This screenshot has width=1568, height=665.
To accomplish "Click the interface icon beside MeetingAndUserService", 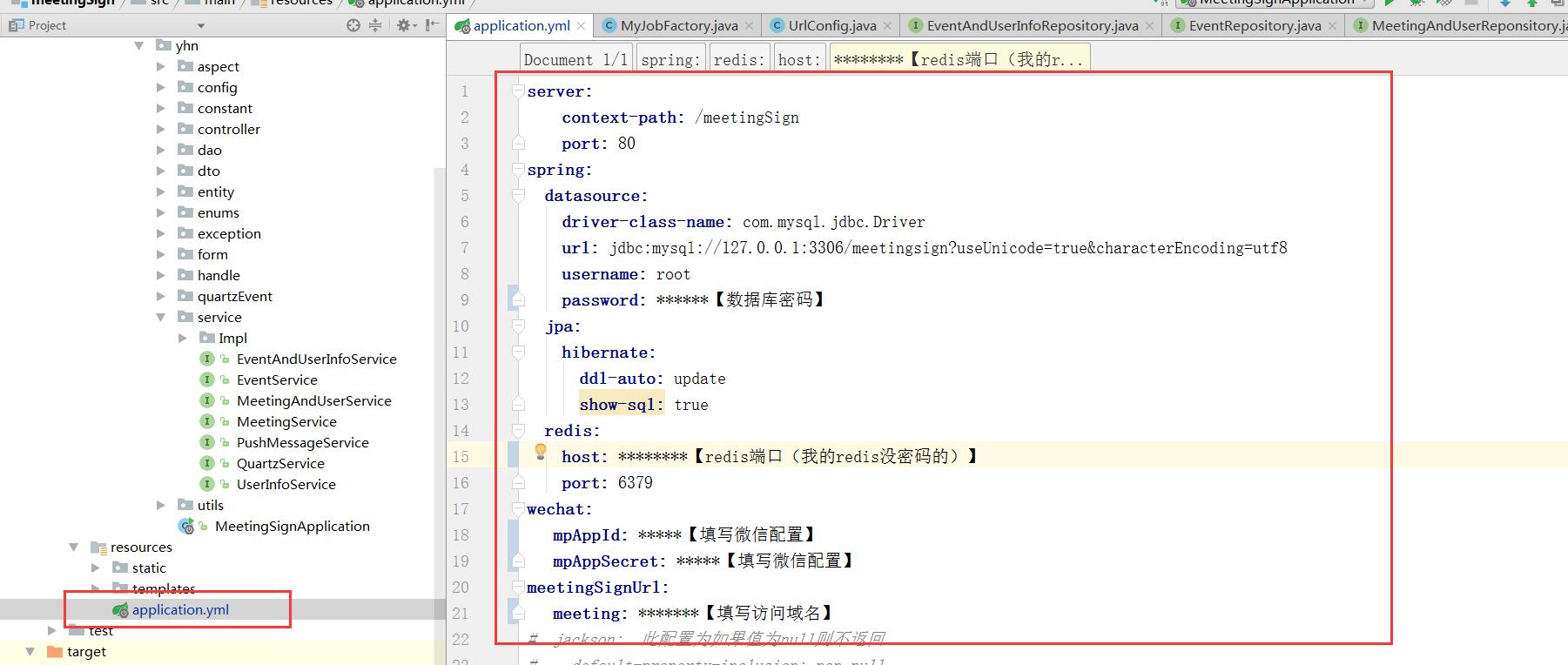I will coord(207,400).
